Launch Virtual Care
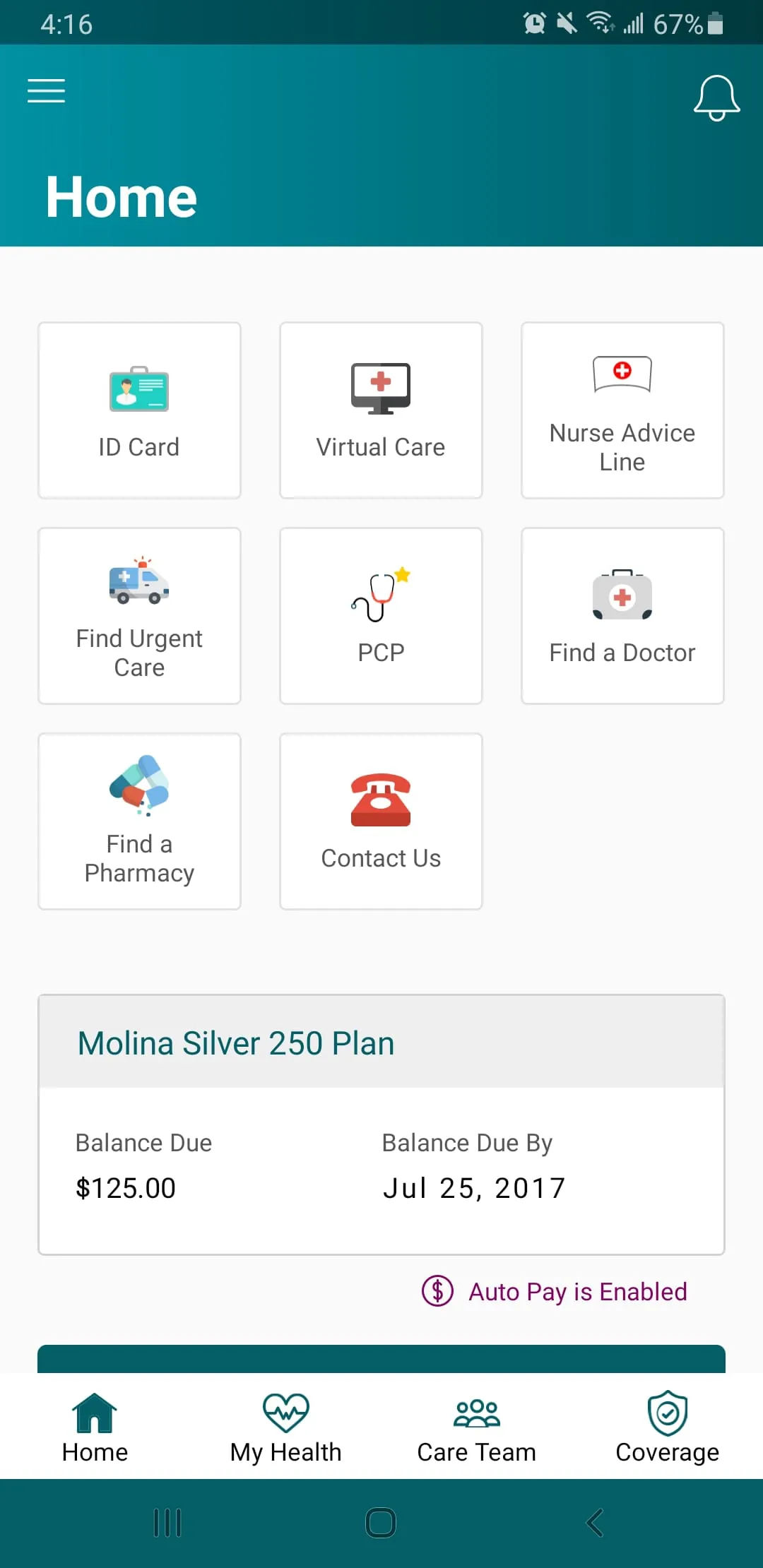Viewport: 763px width, 1568px height. point(381,410)
